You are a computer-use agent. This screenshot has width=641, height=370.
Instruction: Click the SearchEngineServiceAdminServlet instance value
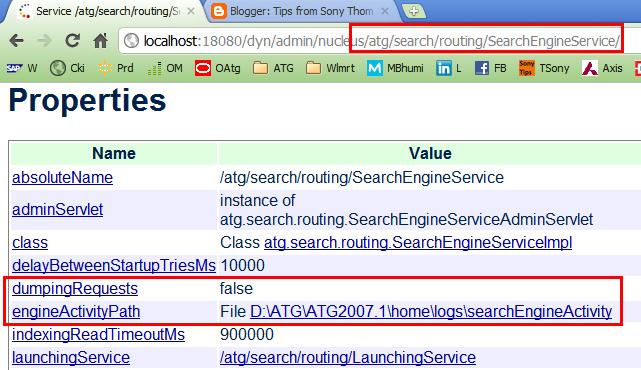pyautogui.click(x=406, y=210)
